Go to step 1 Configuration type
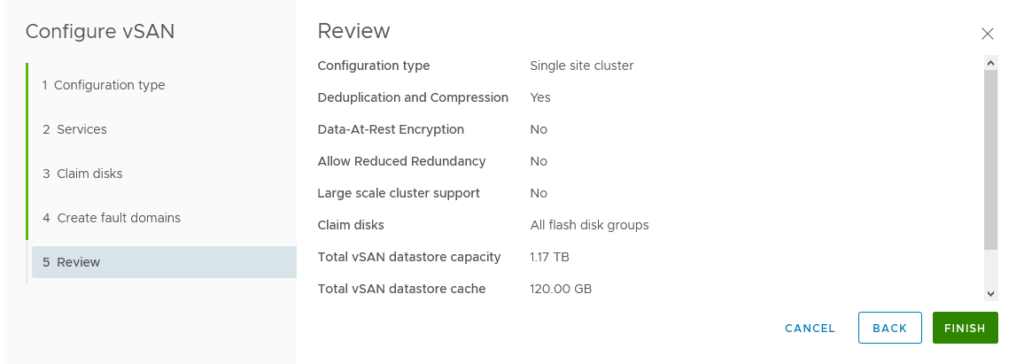Viewport: 1024px width, 364px height. (x=104, y=85)
